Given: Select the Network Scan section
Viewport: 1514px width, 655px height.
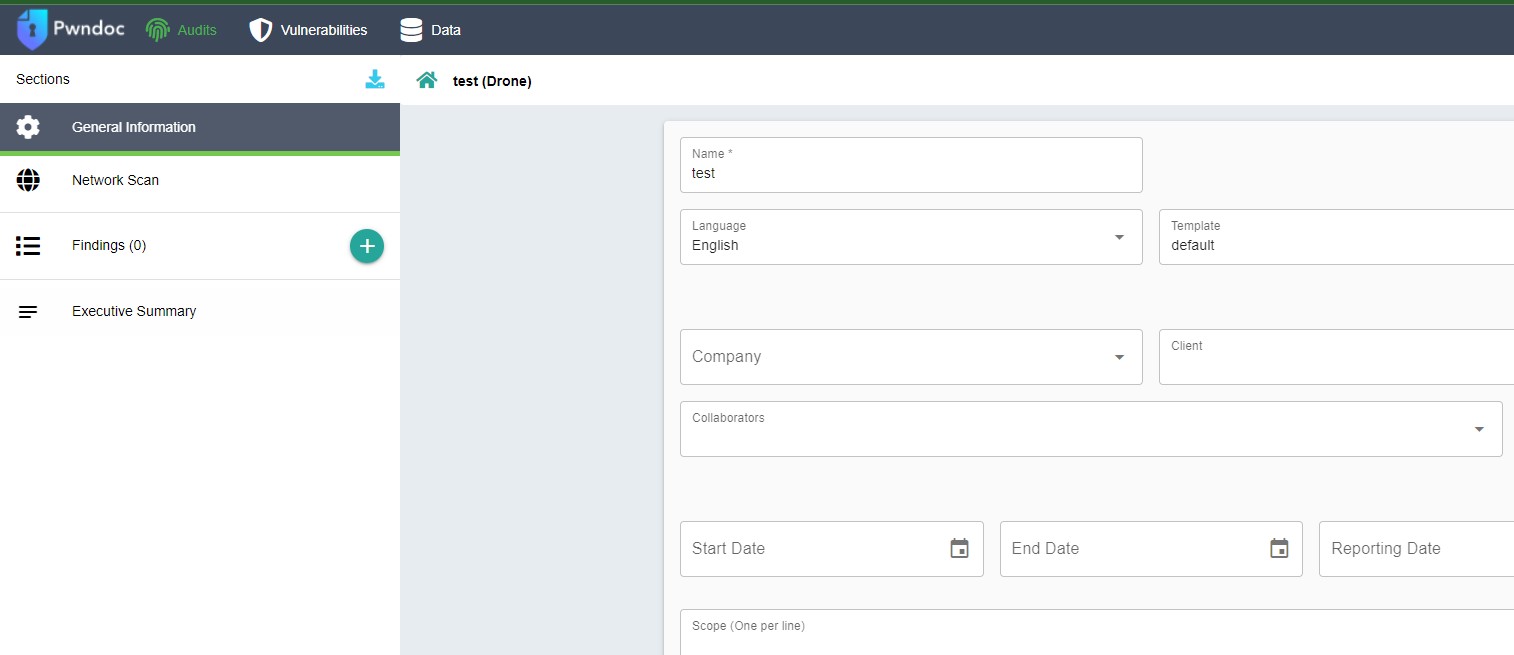Looking at the screenshot, I should tap(200, 180).
